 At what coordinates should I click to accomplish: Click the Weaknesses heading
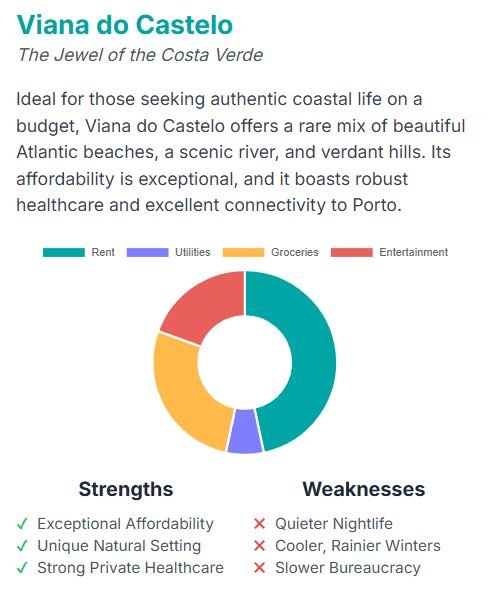point(364,489)
